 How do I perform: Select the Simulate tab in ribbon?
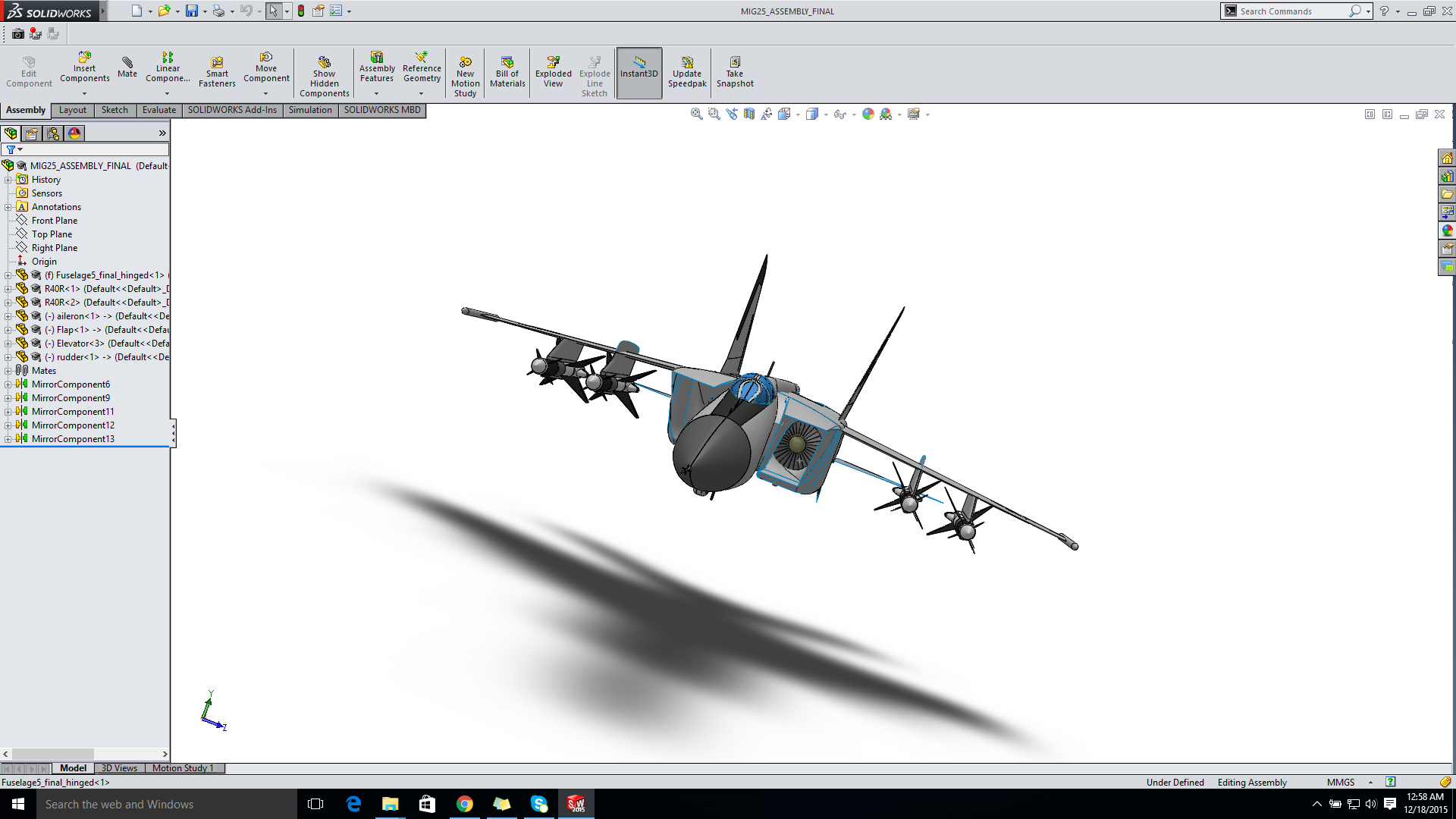pyautogui.click(x=311, y=109)
